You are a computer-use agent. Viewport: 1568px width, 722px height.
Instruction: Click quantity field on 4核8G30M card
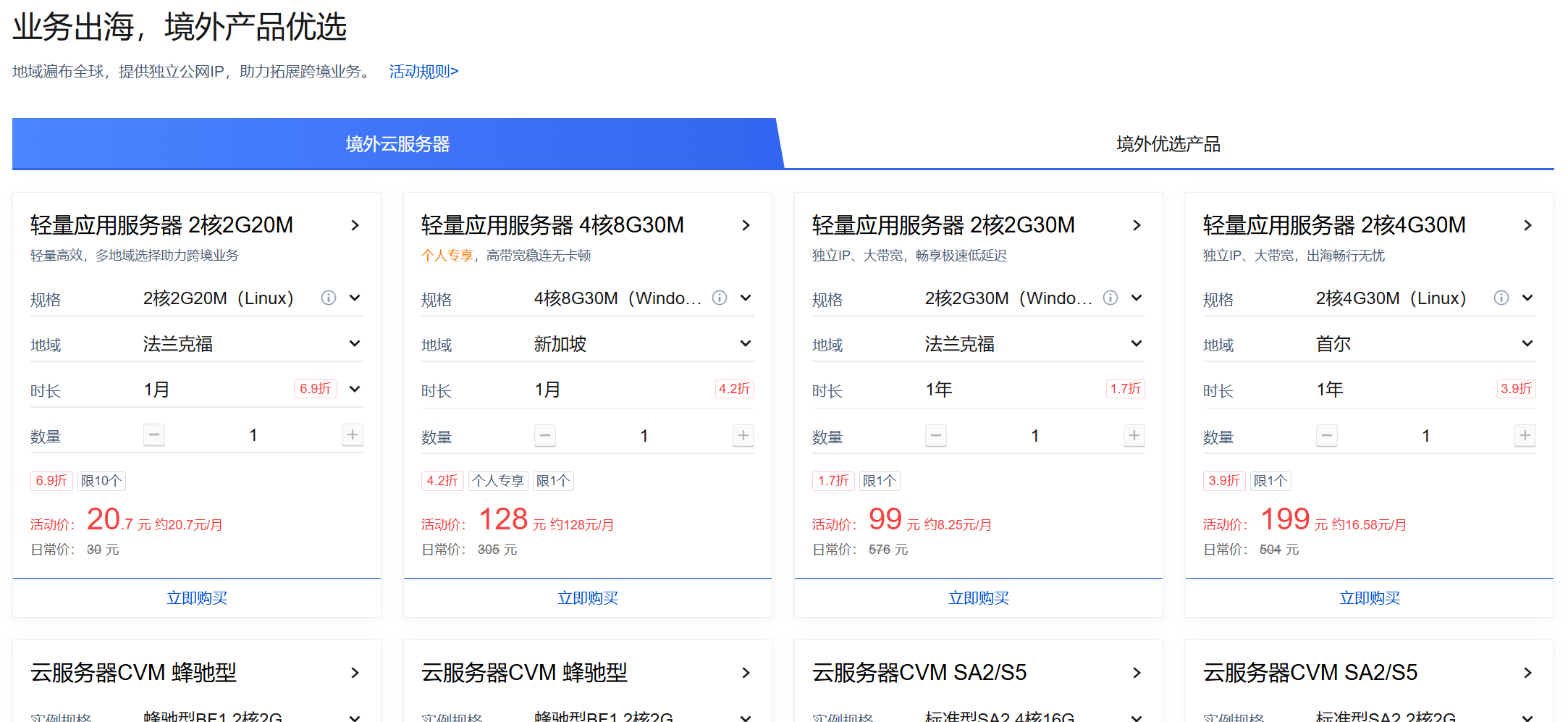point(644,436)
